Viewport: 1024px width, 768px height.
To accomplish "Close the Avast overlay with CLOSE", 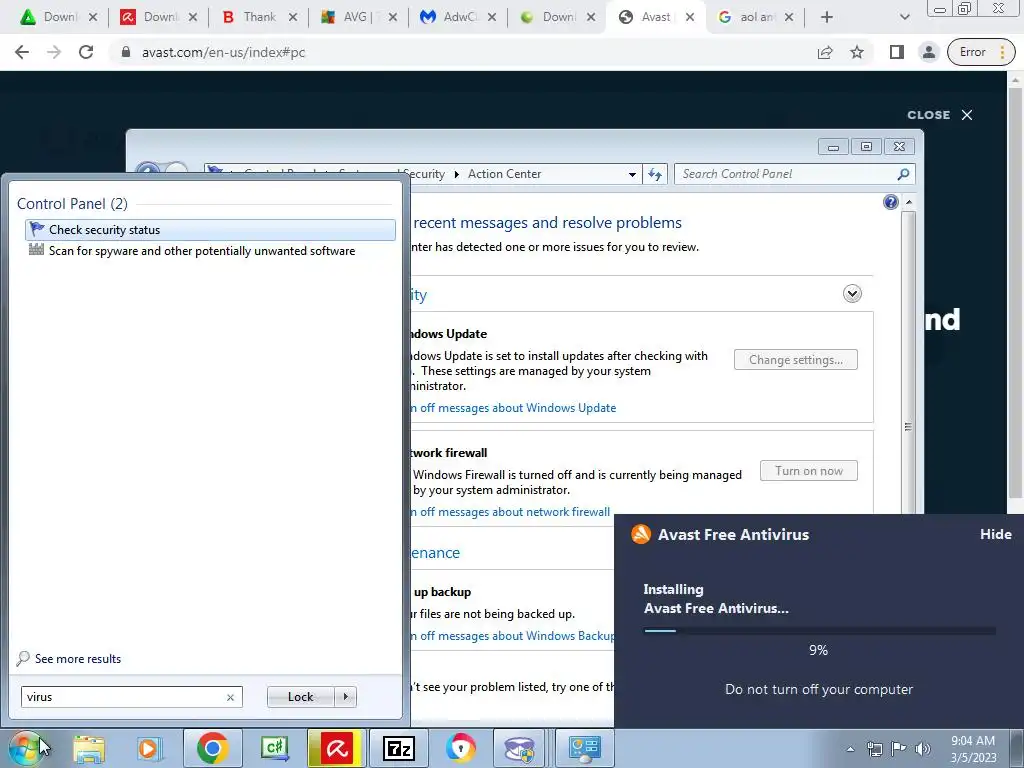I will click(940, 115).
